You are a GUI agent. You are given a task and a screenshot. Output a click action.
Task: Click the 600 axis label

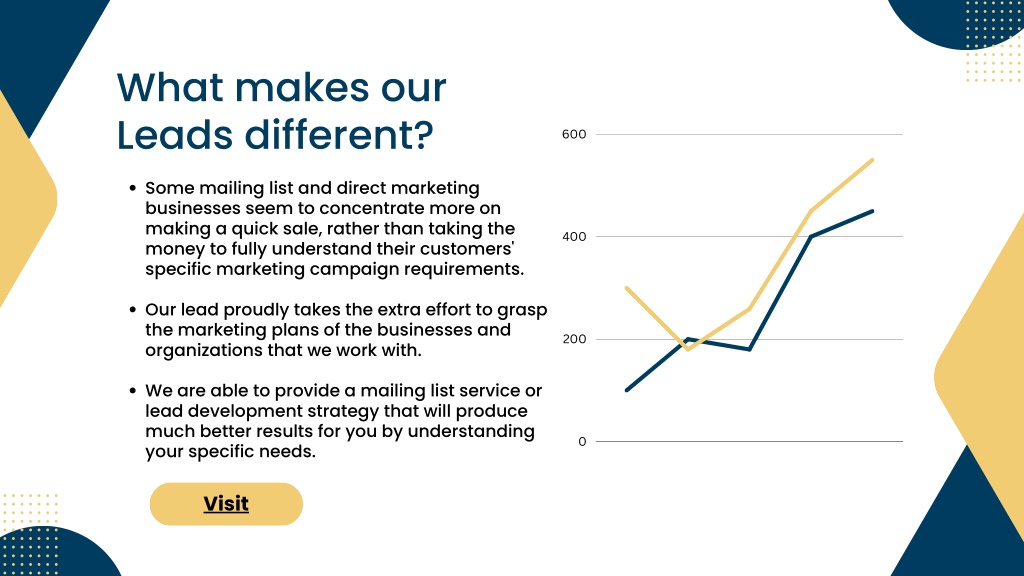click(x=574, y=135)
